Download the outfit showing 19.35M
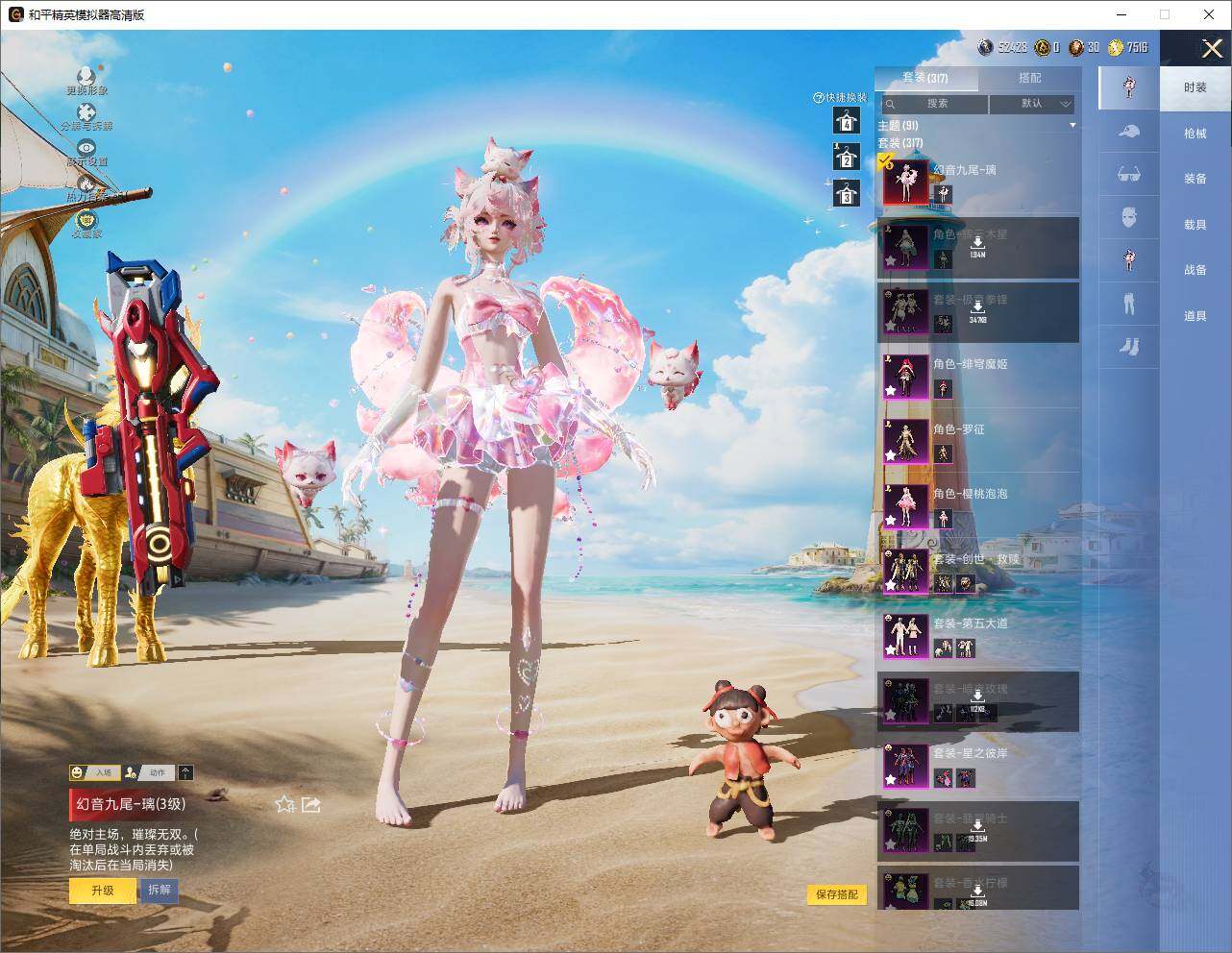The height and width of the screenshot is (953, 1232). point(977,832)
